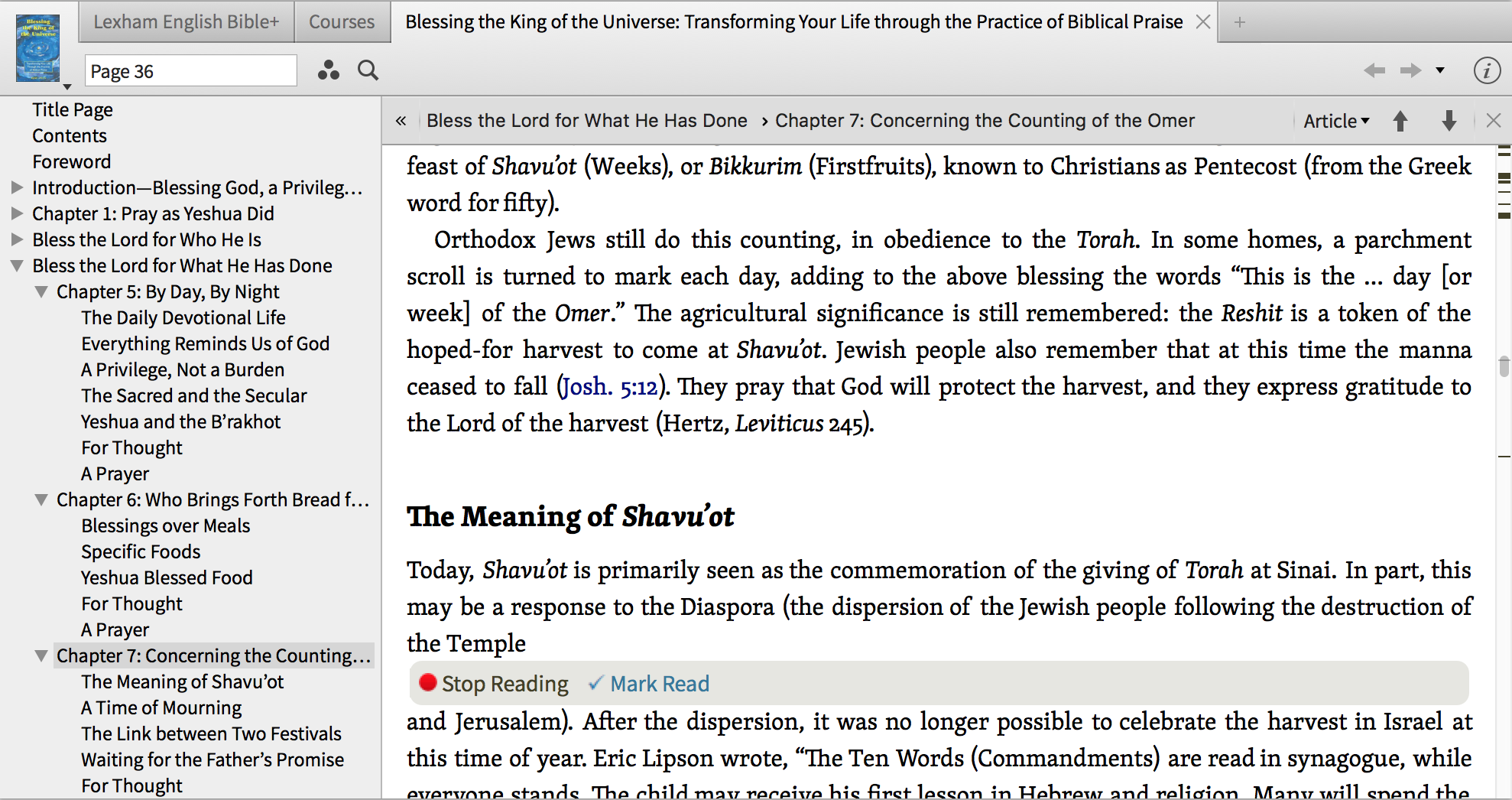
Task: Open Title Page in contents
Action: [73, 109]
